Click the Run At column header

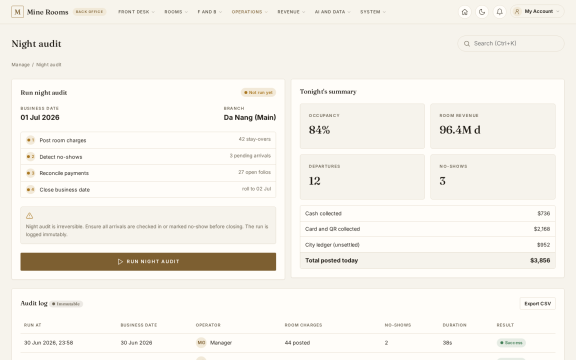pos(32,325)
